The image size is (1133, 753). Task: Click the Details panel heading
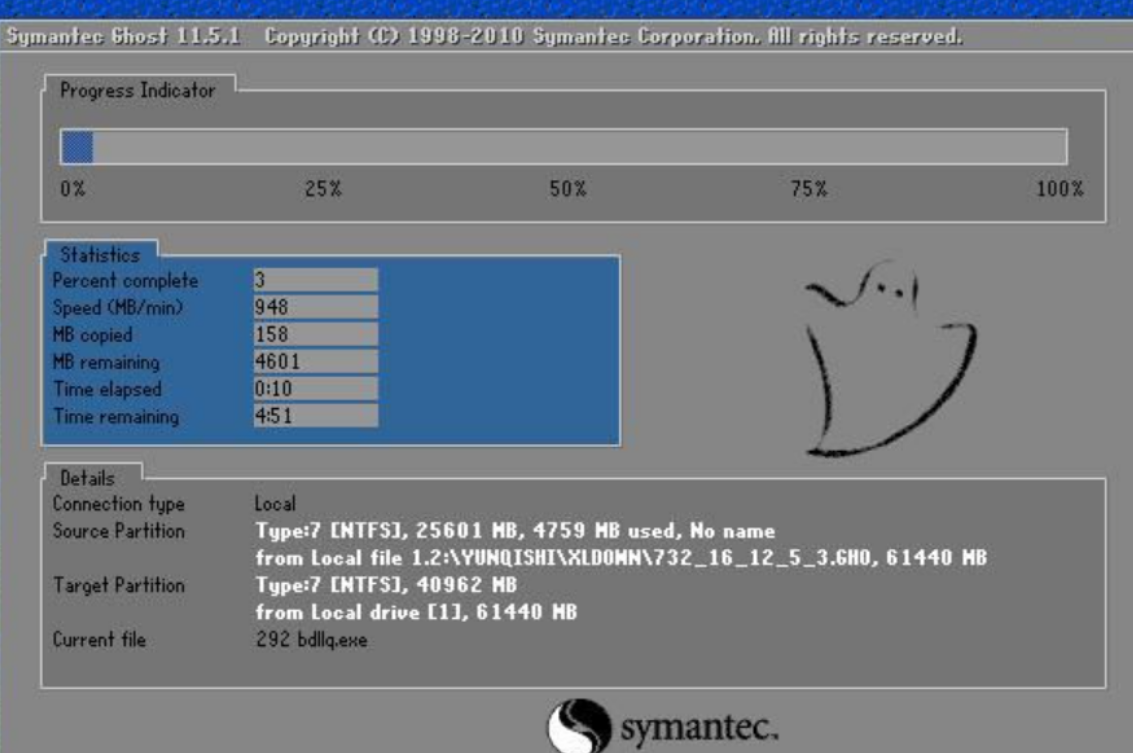pyautogui.click(x=88, y=478)
